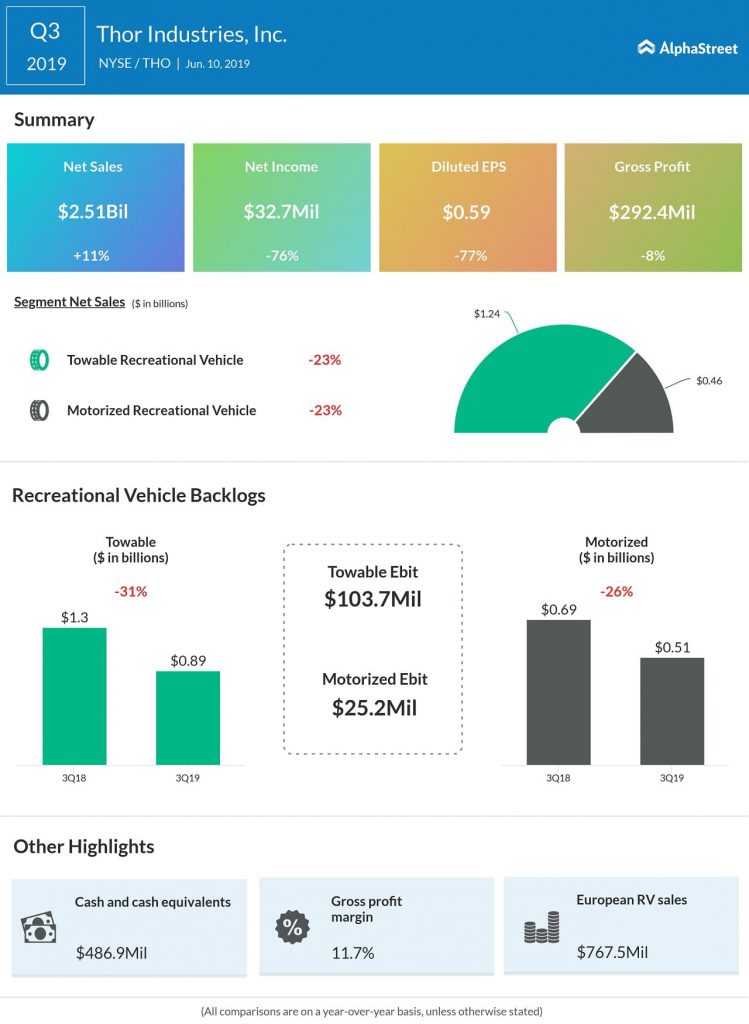Image resolution: width=749 pixels, height=1024 pixels.
Task: Click the $0.59 diluted EPS value
Action: pos(466,212)
